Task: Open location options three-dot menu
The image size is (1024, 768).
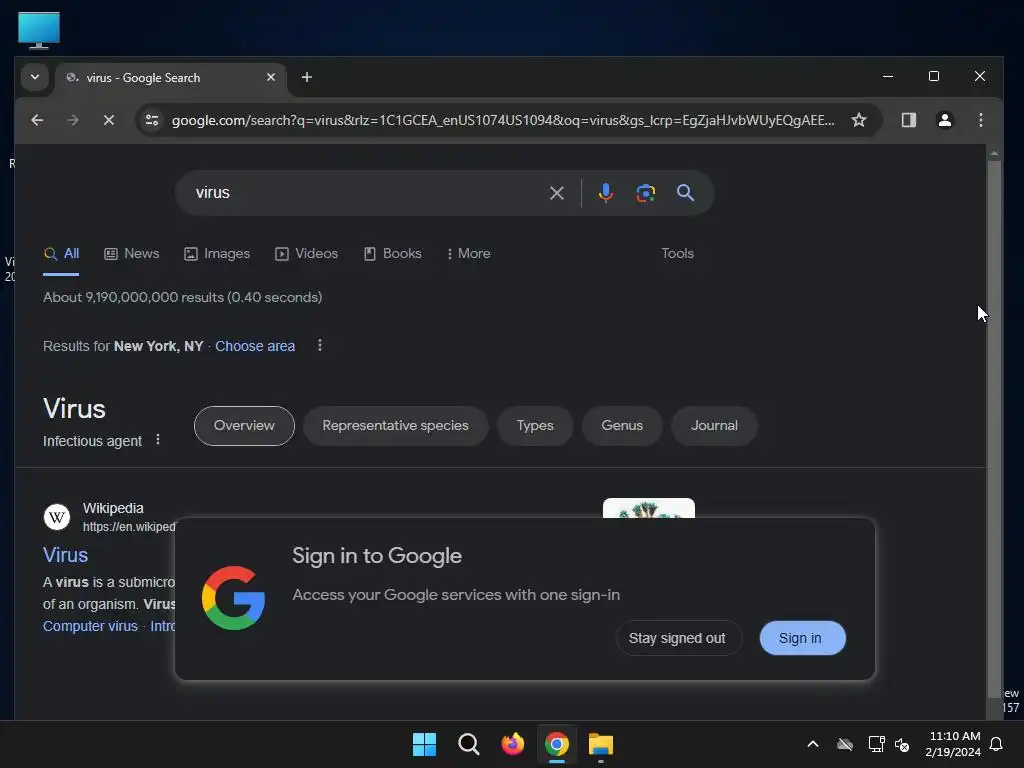Action: point(319,345)
